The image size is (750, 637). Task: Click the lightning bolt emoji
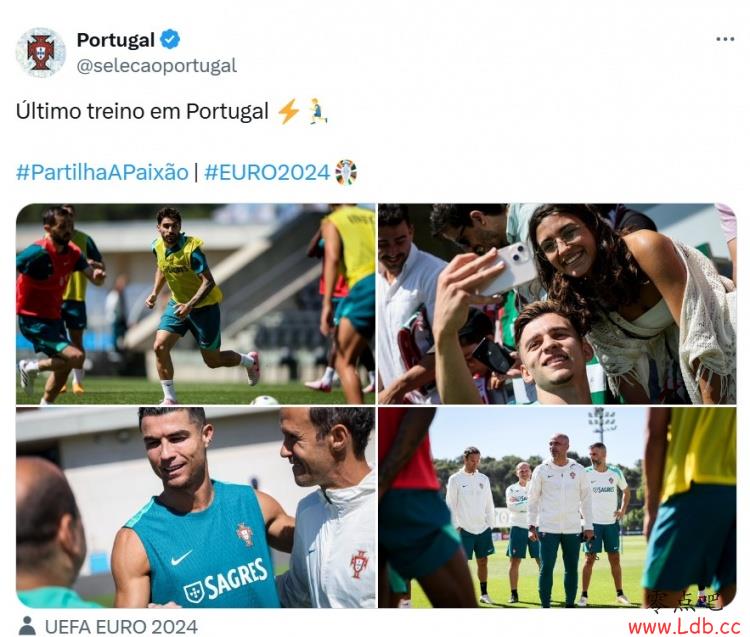tap(288, 111)
